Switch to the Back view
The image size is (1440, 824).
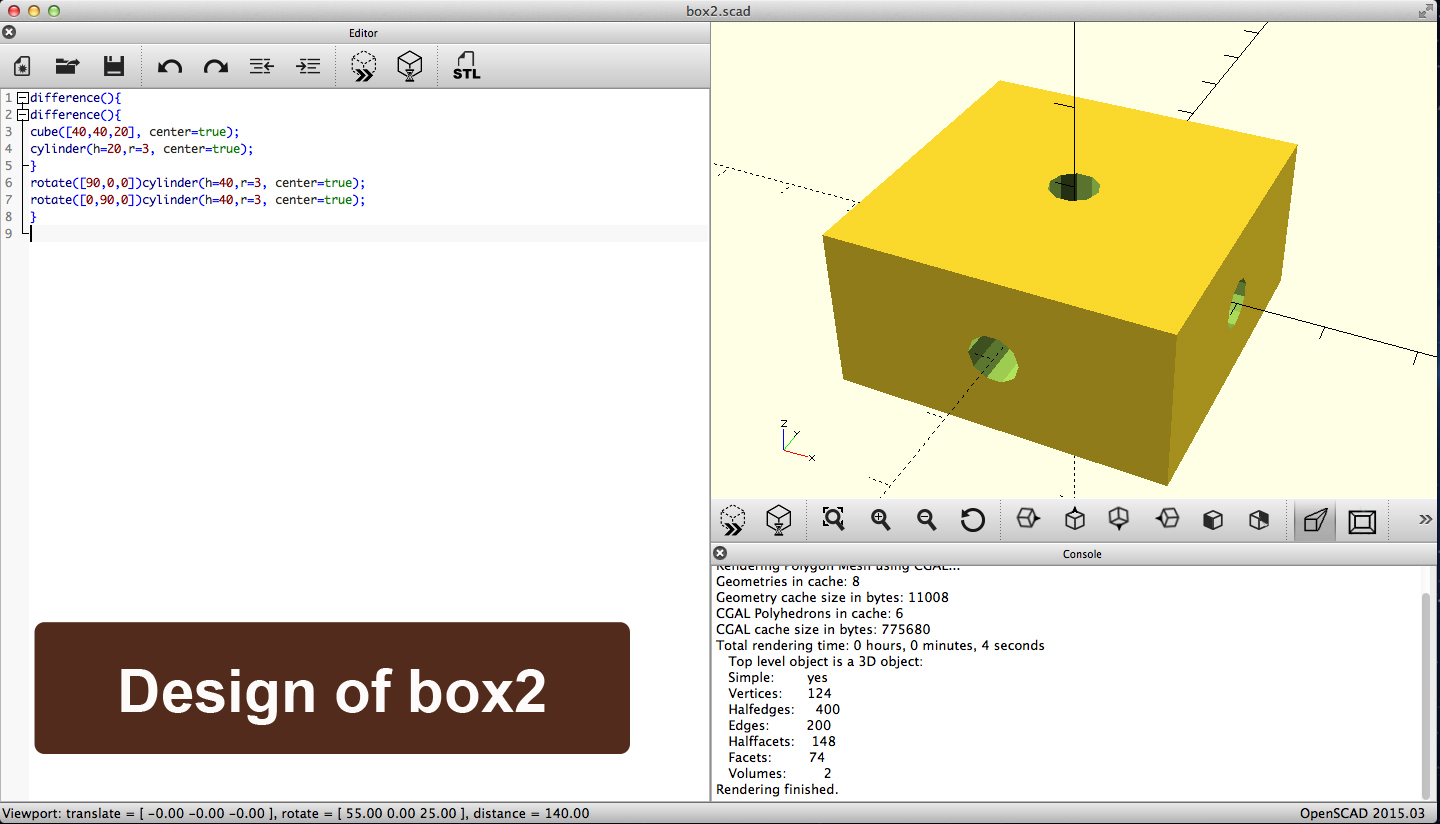pos(1259,520)
